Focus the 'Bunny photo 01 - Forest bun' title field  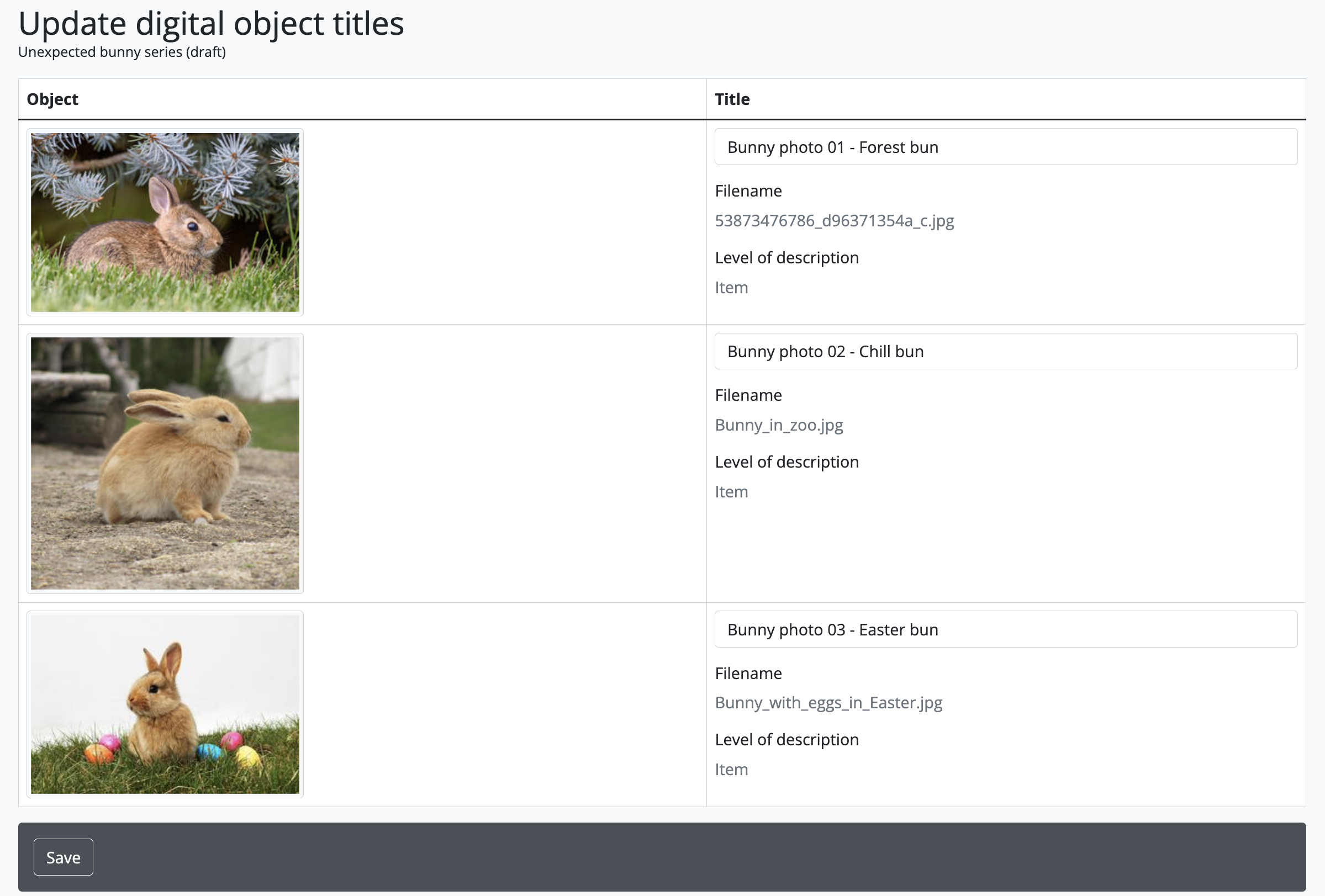(x=1005, y=147)
